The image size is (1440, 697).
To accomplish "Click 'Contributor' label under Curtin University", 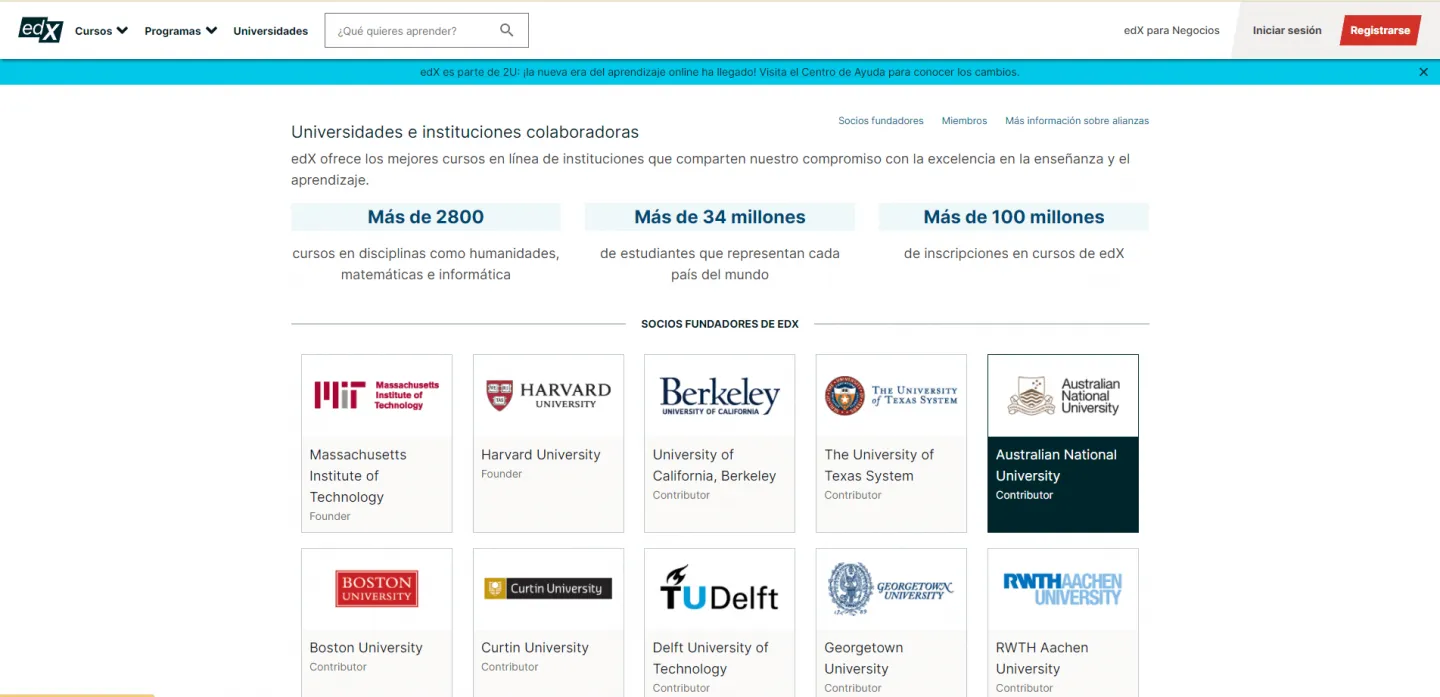I will (x=510, y=667).
